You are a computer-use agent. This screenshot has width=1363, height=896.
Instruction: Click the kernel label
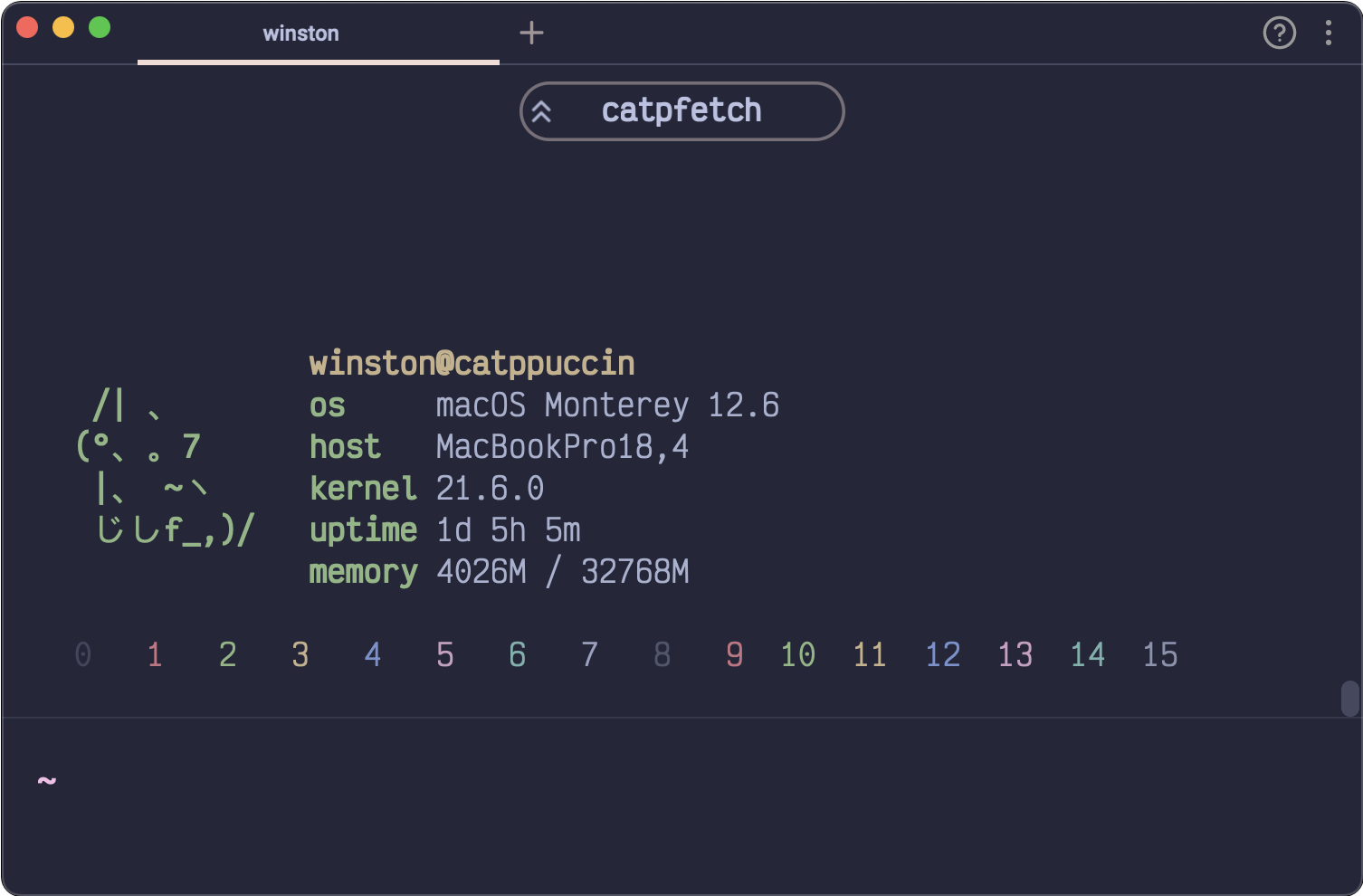(363, 489)
